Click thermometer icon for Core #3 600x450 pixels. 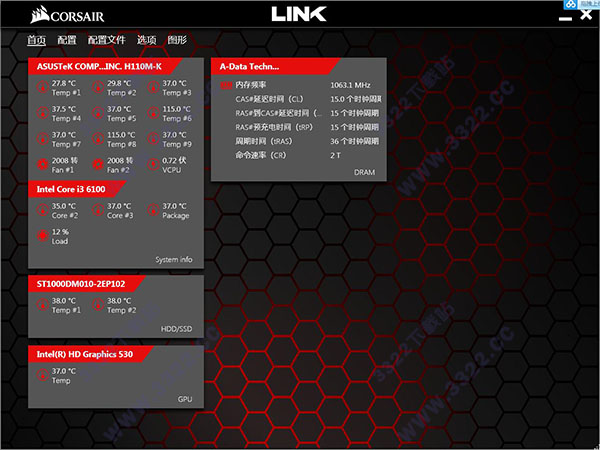[x=98, y=210]
